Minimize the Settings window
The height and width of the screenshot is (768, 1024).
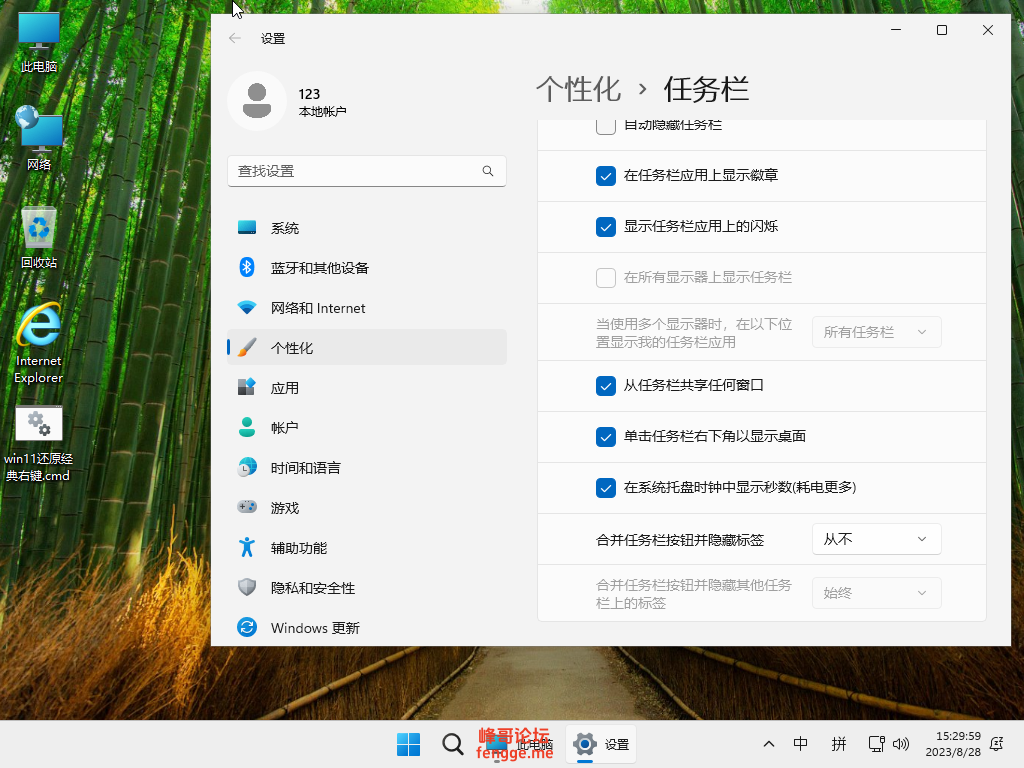896,30
